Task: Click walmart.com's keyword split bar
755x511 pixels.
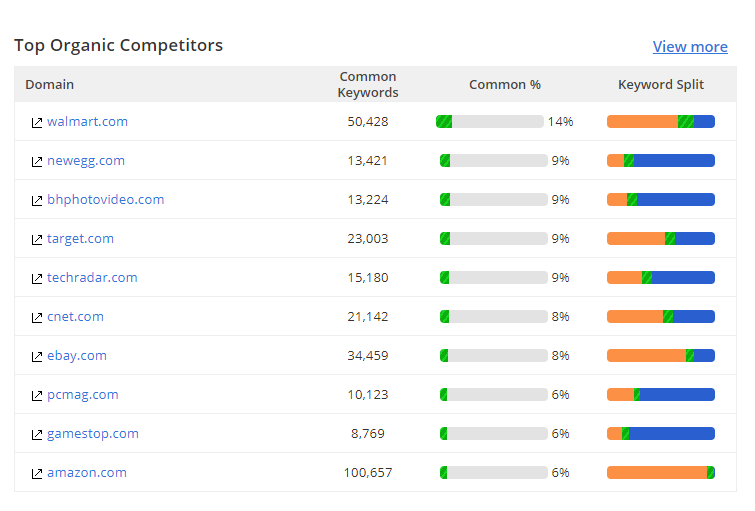Action: tap(661, 121)
